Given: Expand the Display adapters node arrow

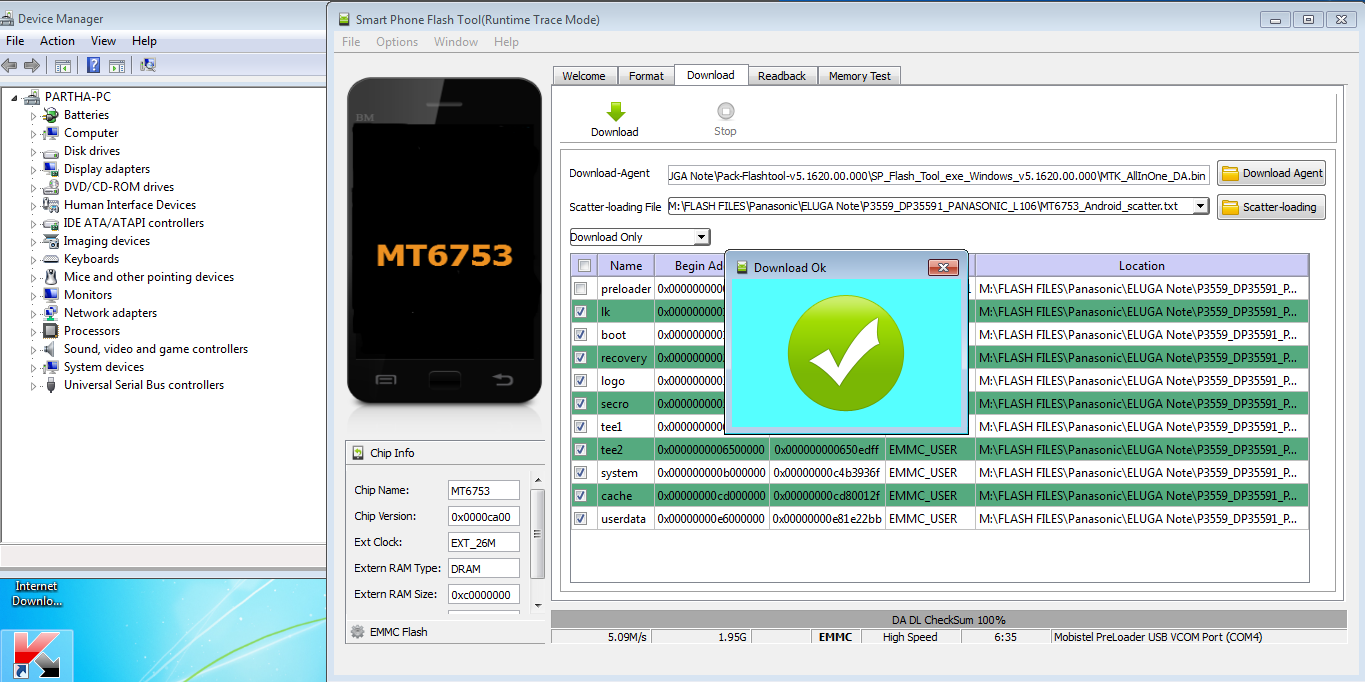Looking at the screenshot, I should click(33, 169).
